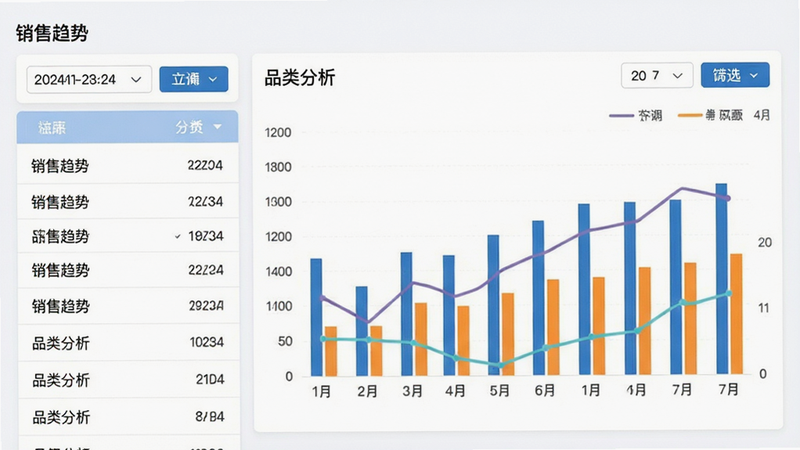Click the 6月 orange bar
The width and height of the screenshot is (800, 450).
coord(553,328)
